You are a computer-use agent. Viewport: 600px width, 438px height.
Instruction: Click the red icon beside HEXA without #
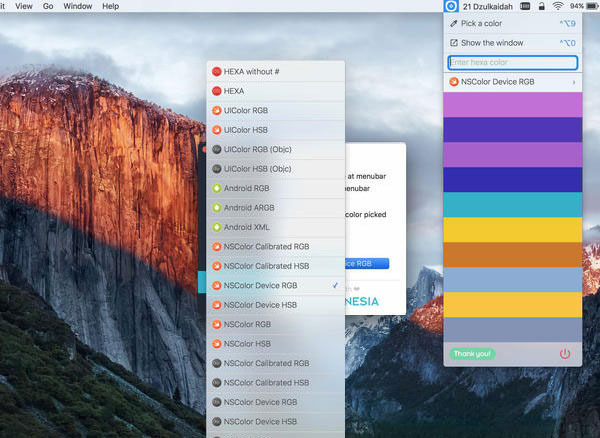pos(217,72)
